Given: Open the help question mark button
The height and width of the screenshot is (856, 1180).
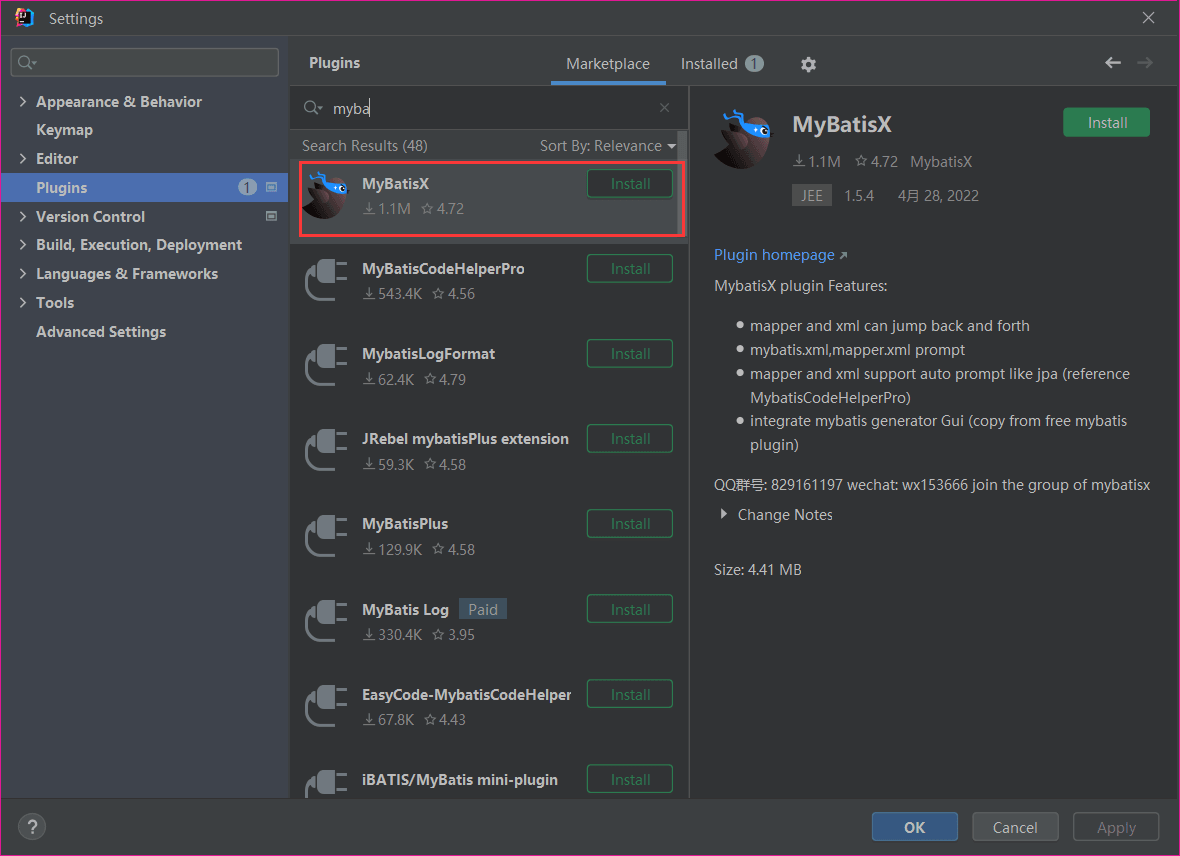Looking at the screenshot, I should [32, 827].
